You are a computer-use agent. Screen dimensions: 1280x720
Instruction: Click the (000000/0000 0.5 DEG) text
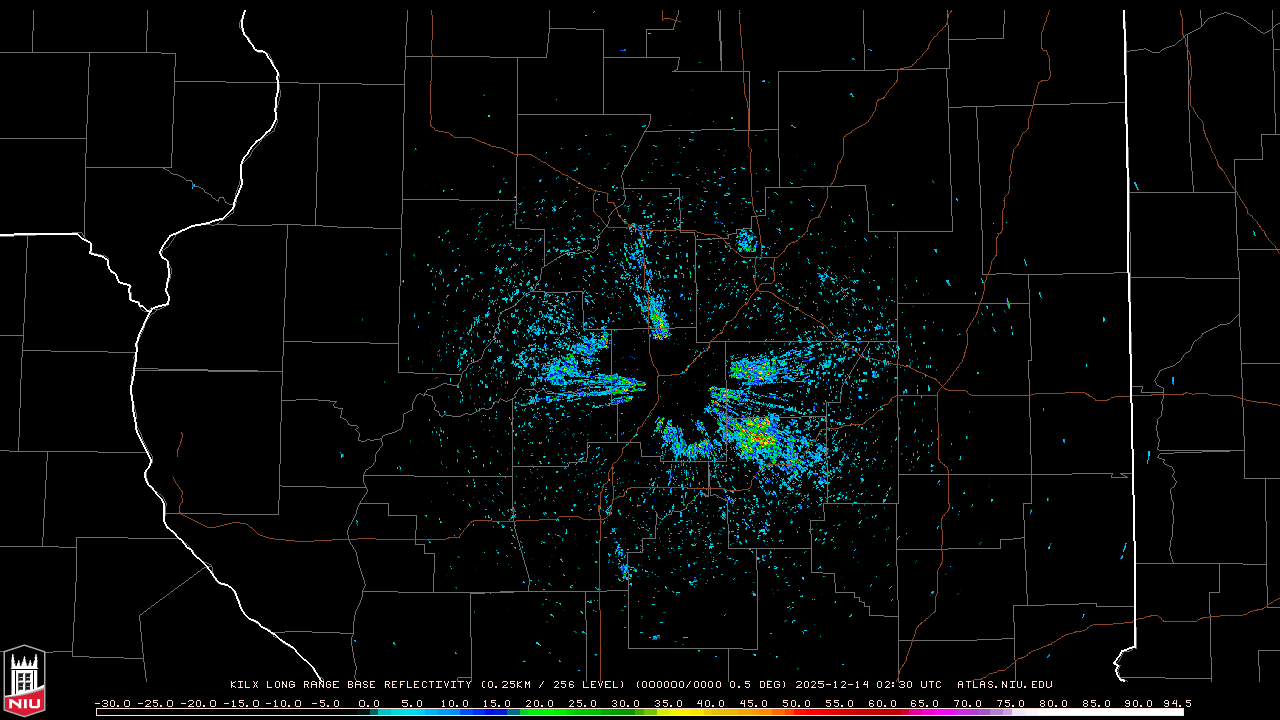tap(713, 685)
